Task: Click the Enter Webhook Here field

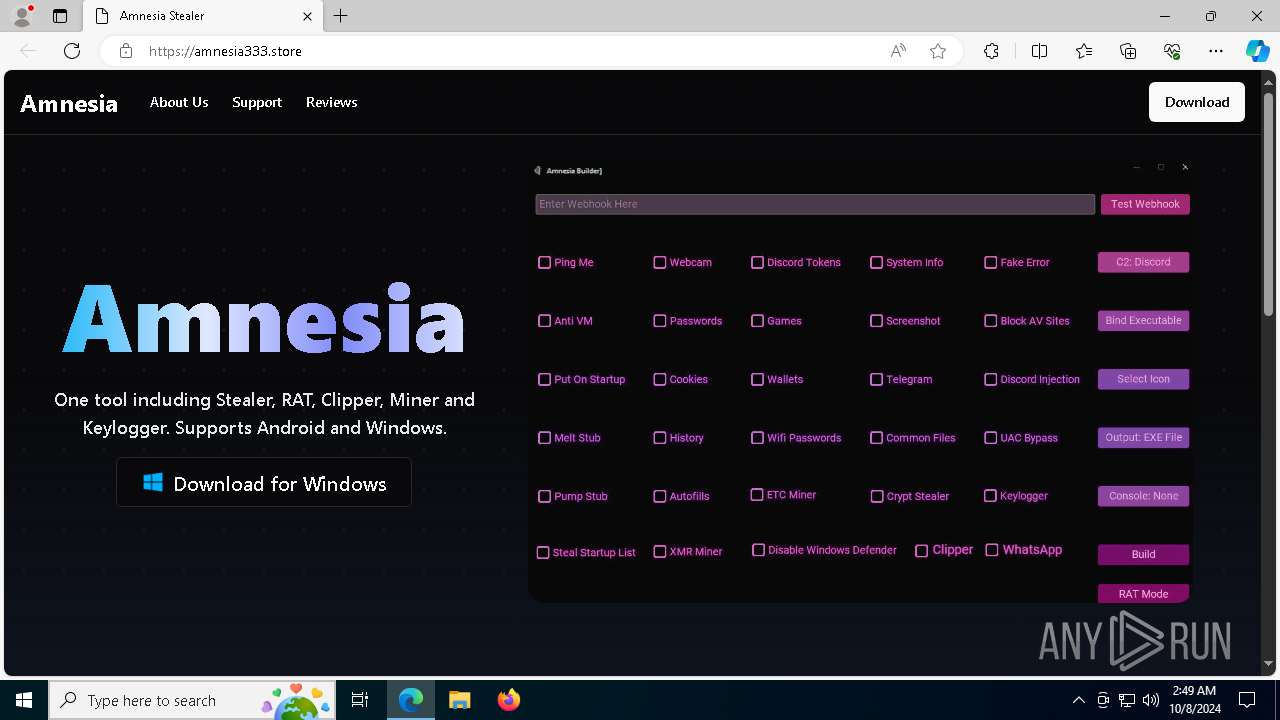Action: click(x=815, y=204)
